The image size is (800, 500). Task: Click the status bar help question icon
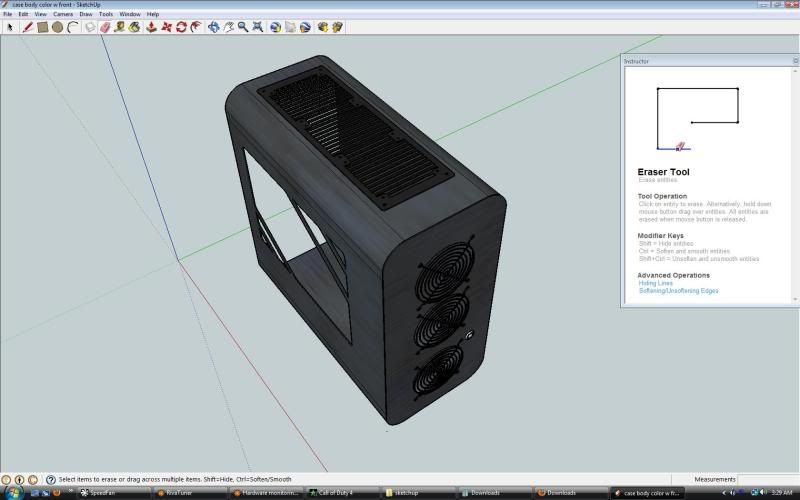point(51,480)
